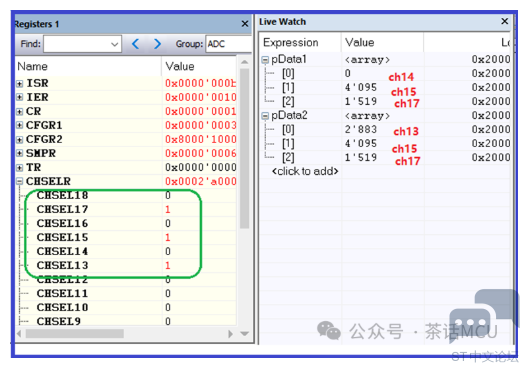Collapse the CHSELR register
528x372 pixels.
20,181
